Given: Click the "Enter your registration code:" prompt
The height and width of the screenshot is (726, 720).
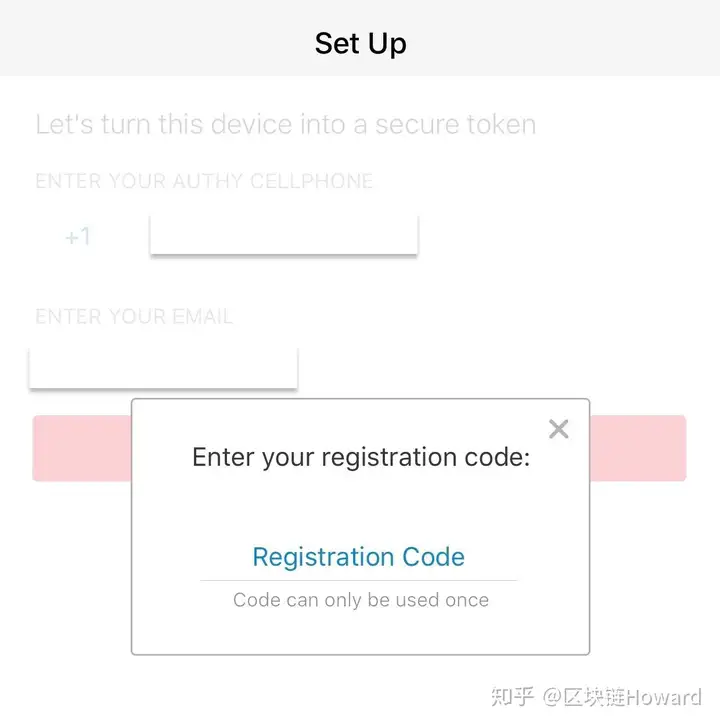Looking at the screenshot, I should [x=360, y=458].
